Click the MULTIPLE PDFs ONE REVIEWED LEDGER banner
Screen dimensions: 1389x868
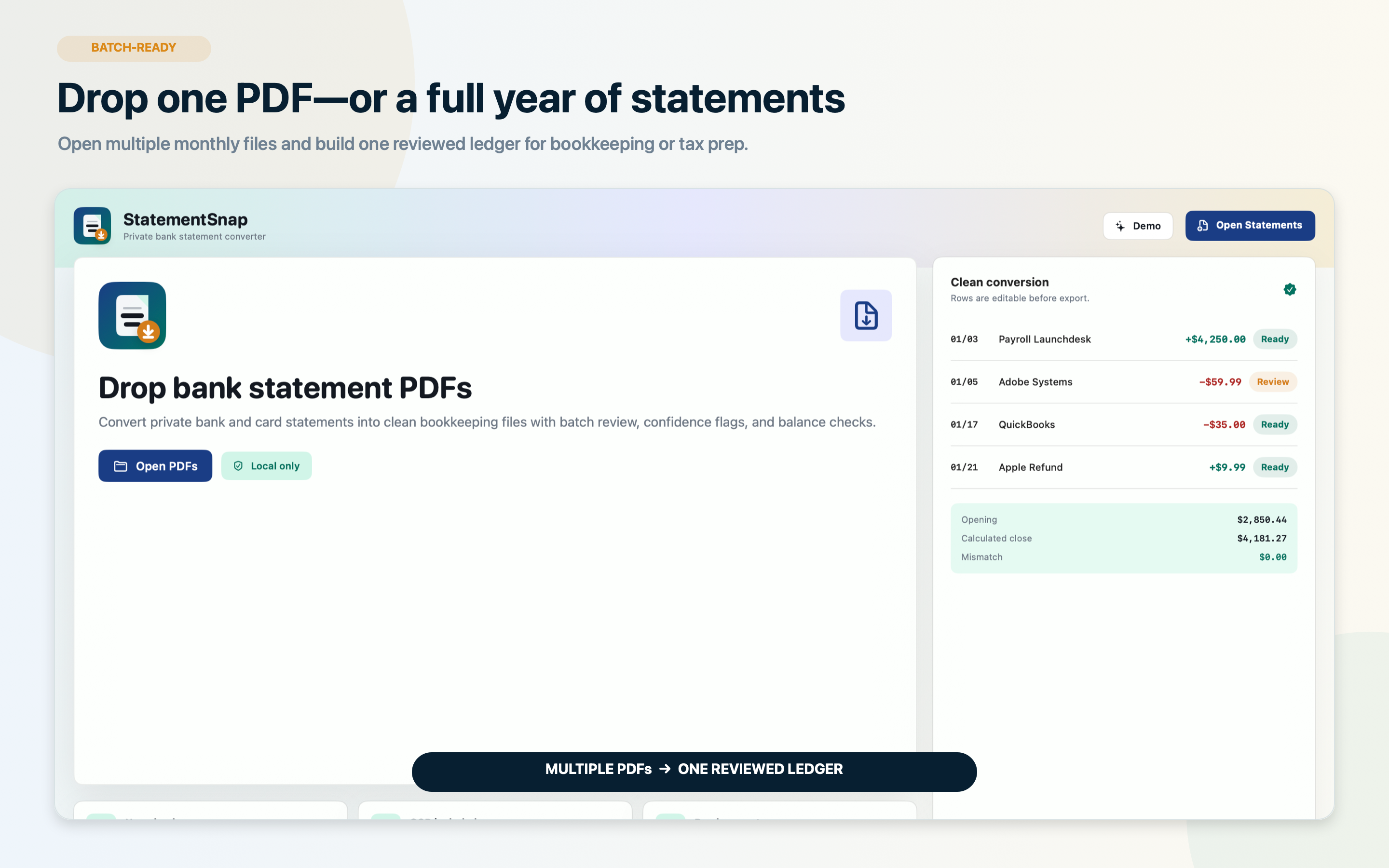click(x=694, y=772)
